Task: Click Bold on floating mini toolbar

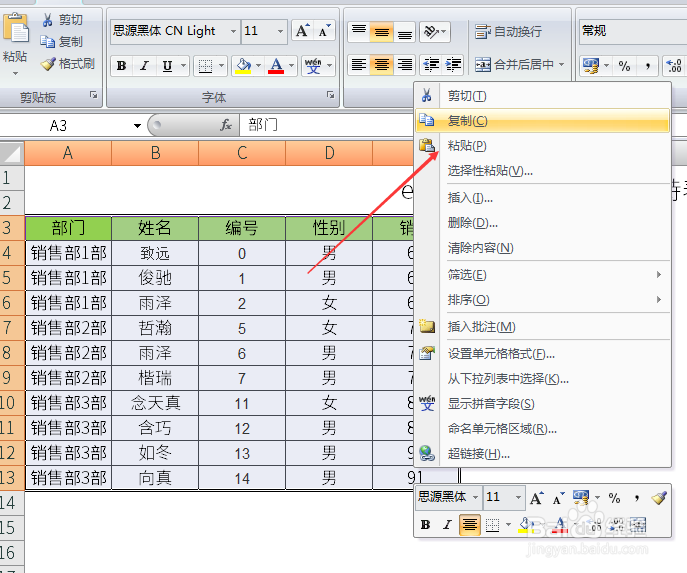Action: pyautogui.click(x=425, y=525)
